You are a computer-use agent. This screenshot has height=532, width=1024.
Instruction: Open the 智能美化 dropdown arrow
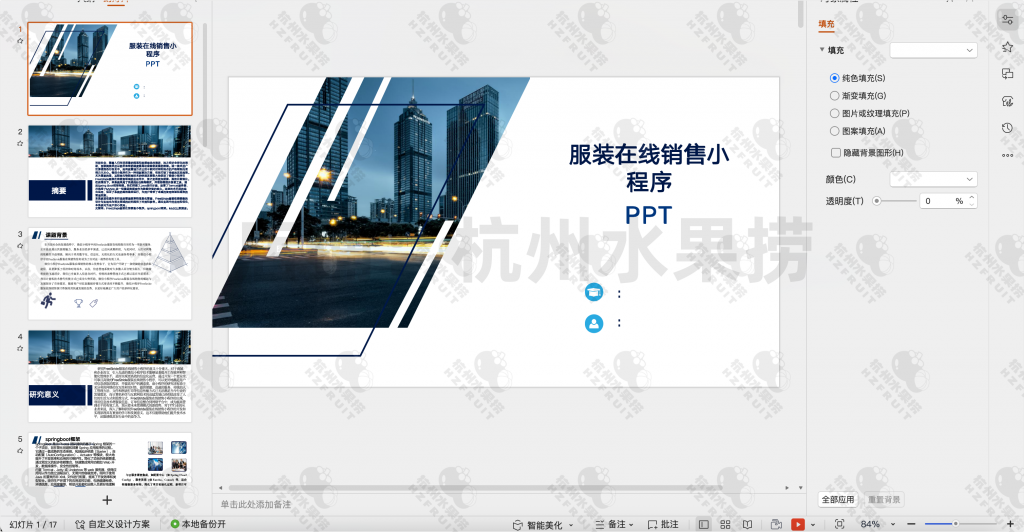click(571, 525)
